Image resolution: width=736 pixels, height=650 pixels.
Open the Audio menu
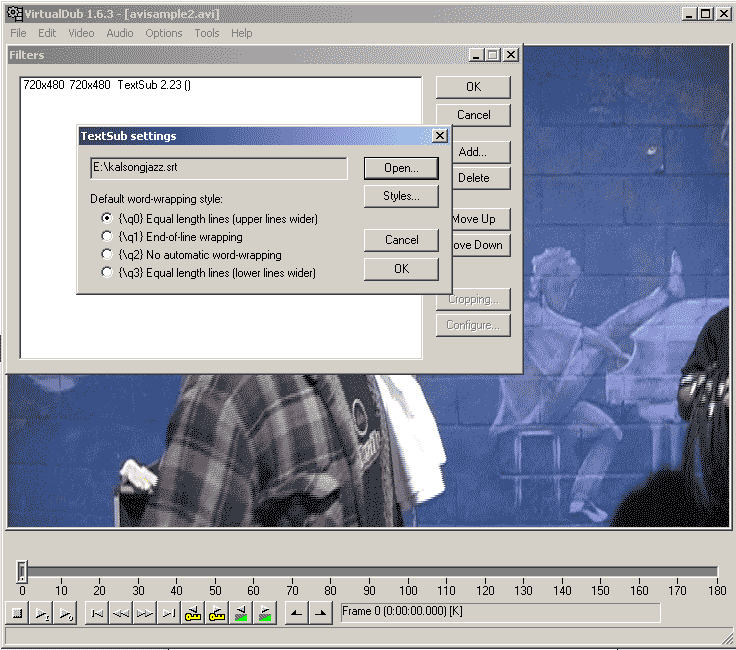coord(120,33)
